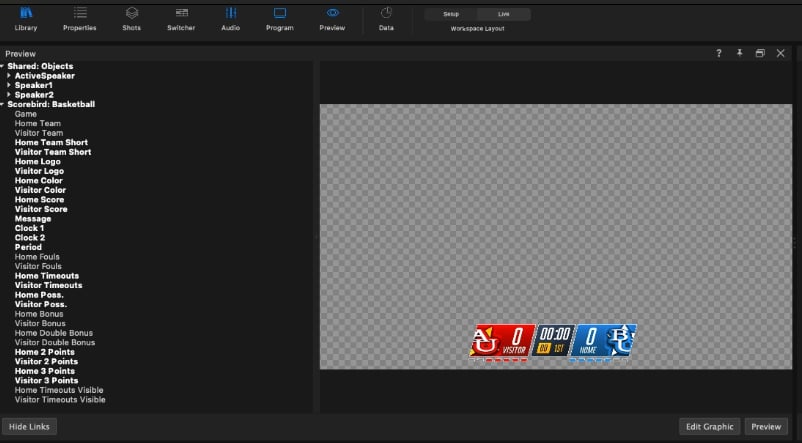The image size is (802, 443).
Task: Open the Shots panel icon
Action: [x=131, y=13]
